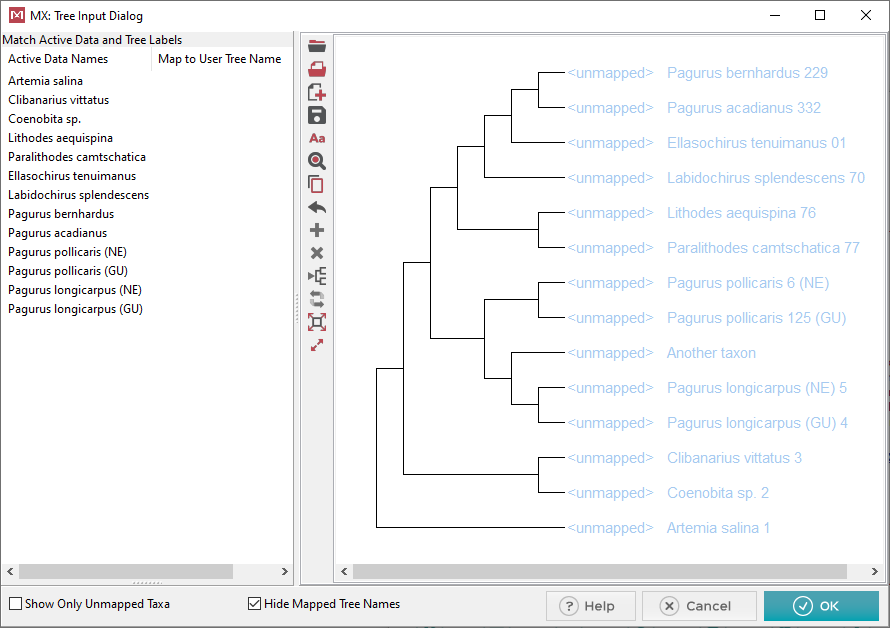Open the font settings Aa icon
Viewport: 890px width, 628px height.
click(317, 138)
